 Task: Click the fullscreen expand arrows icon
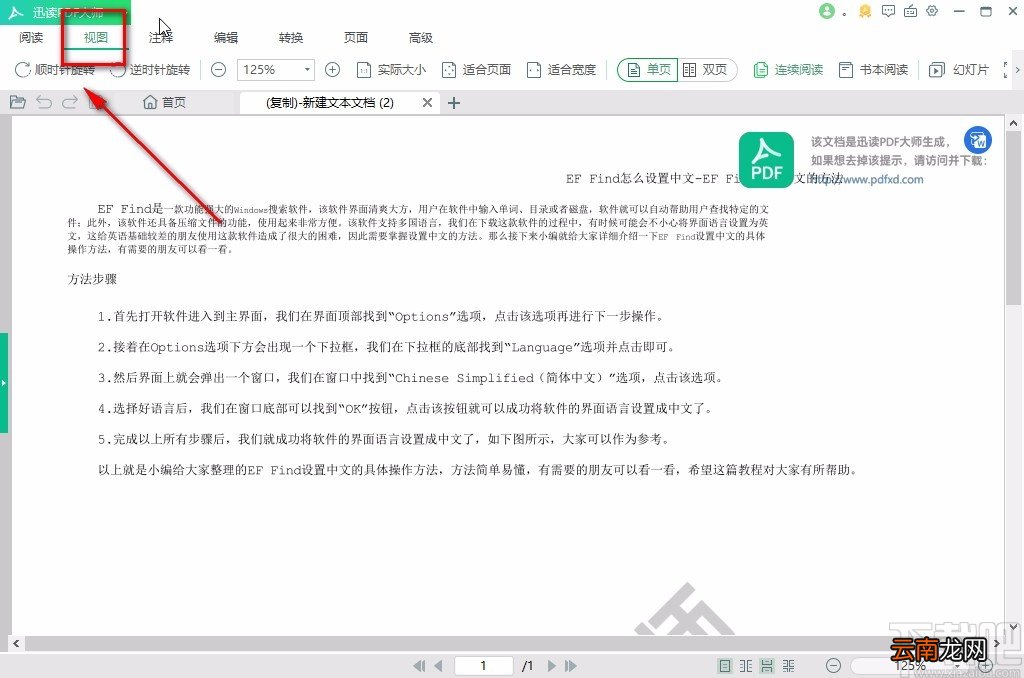(x=1006, y=69)
